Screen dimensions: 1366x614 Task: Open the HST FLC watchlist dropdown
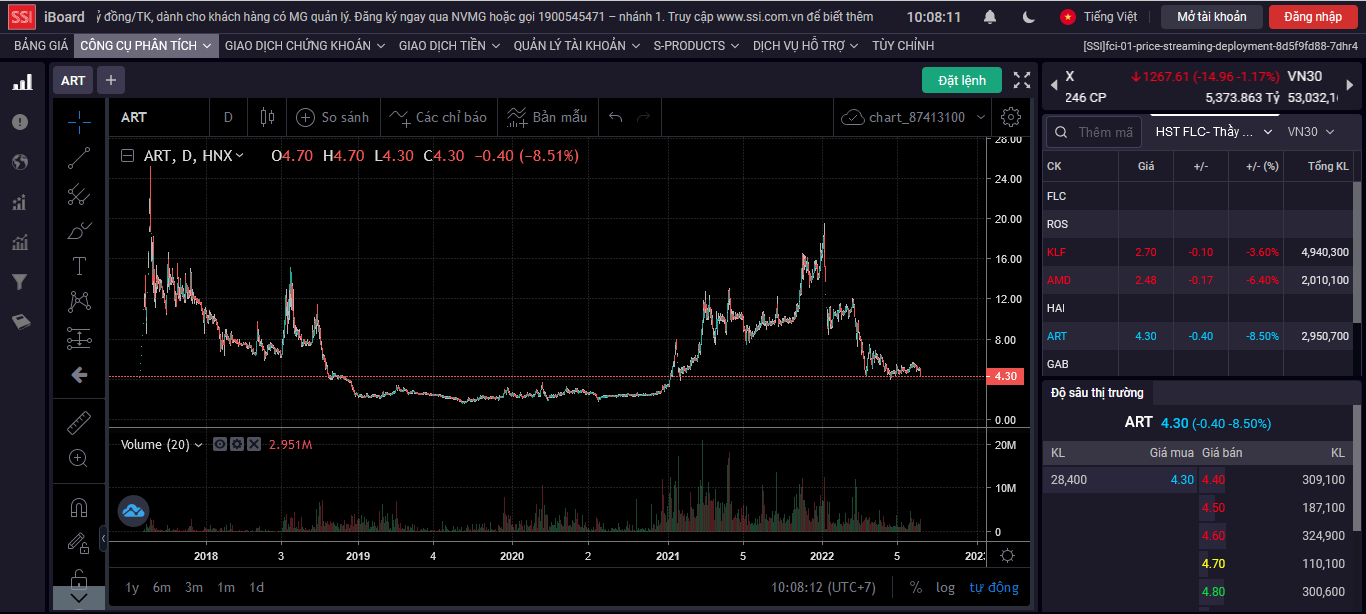tap(1214, 131)
